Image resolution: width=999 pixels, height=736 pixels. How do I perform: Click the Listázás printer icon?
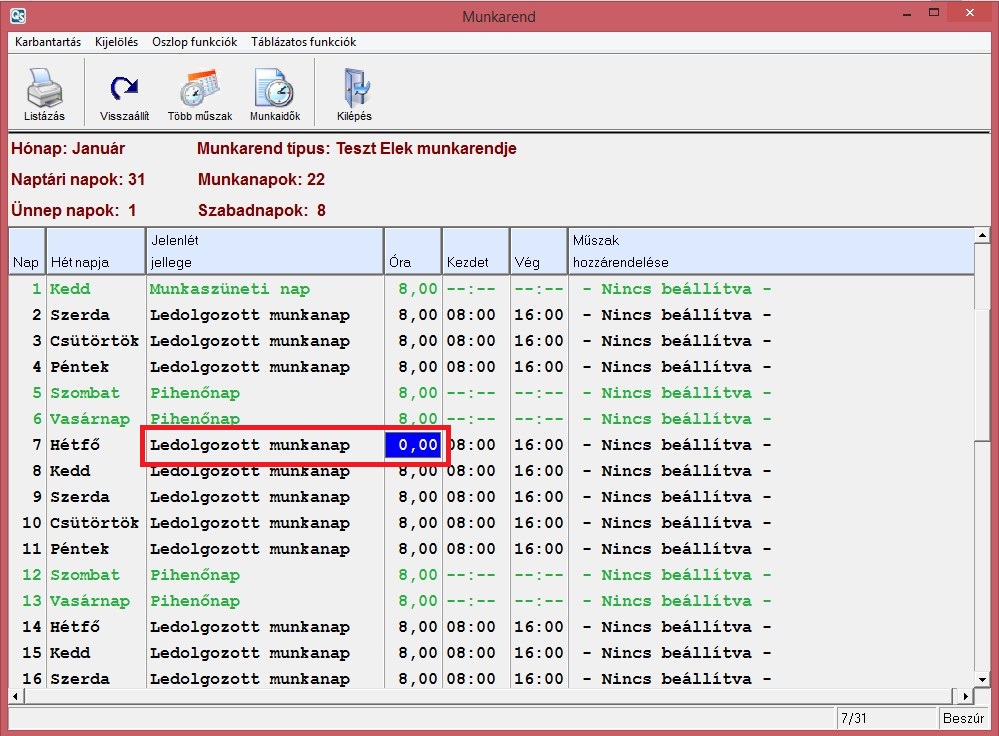(x=44, y=89)
